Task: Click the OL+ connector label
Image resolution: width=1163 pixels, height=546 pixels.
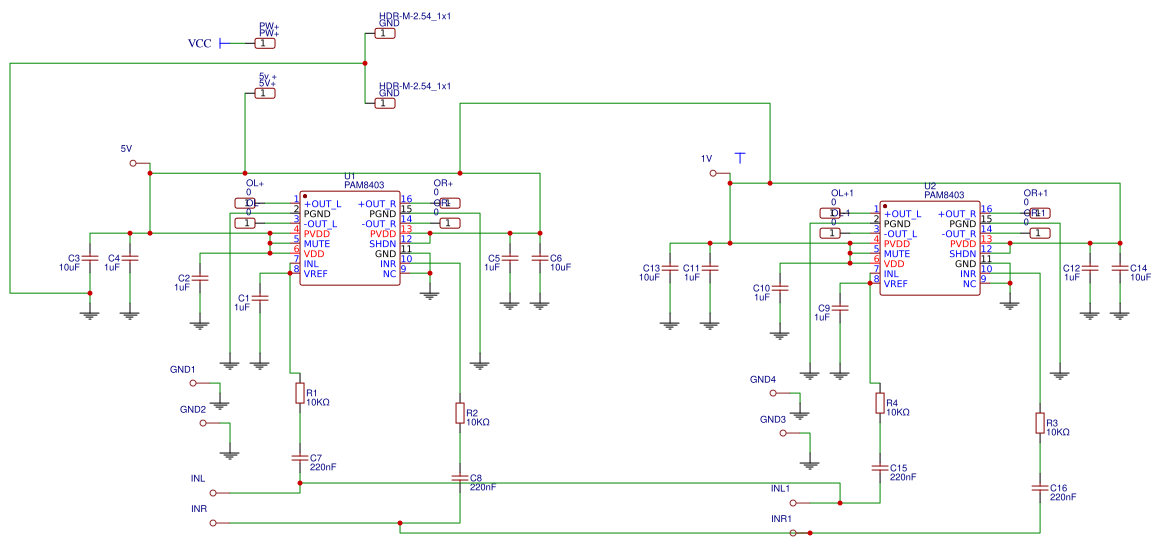Action: 255,183
